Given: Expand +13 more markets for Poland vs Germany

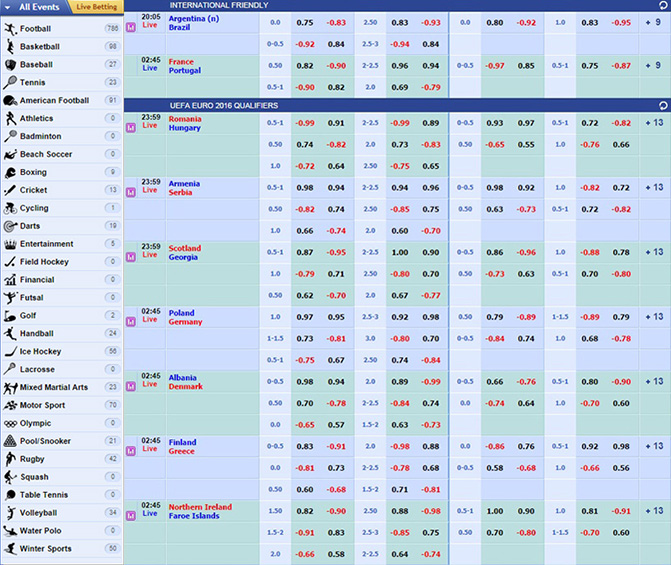Looking at the screenshot, I should 654,317.
